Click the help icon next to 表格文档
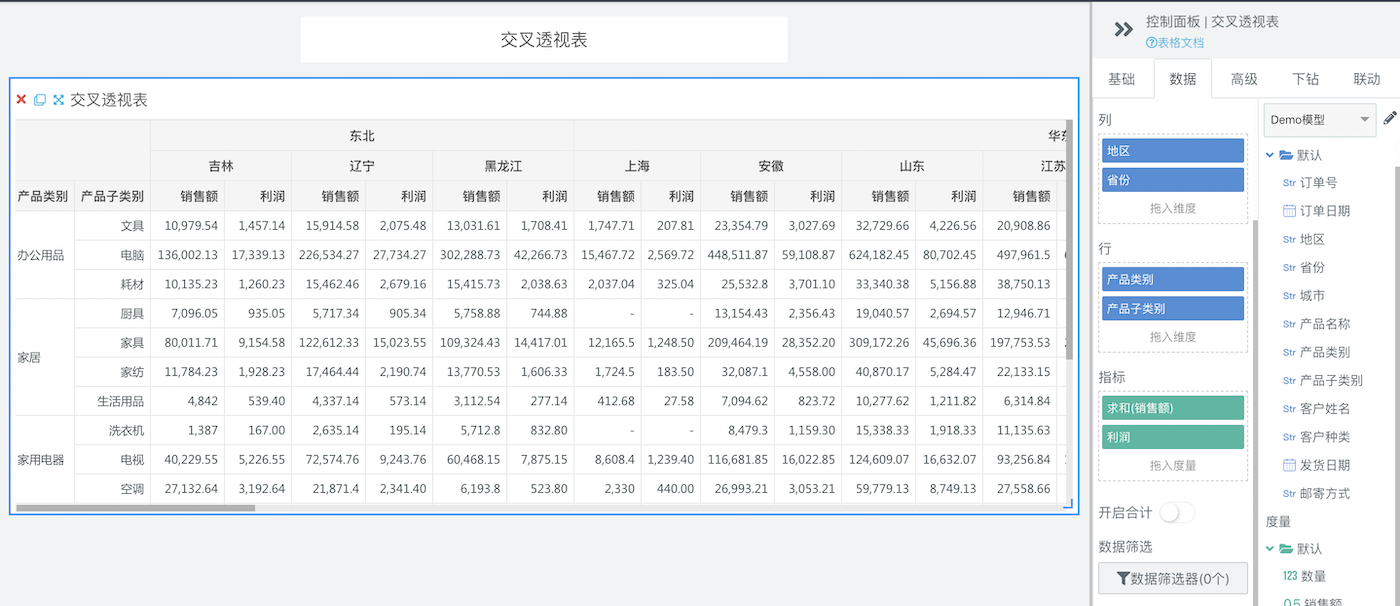Viewport: 1400px width, 606px height. [x=1151, y=43]
